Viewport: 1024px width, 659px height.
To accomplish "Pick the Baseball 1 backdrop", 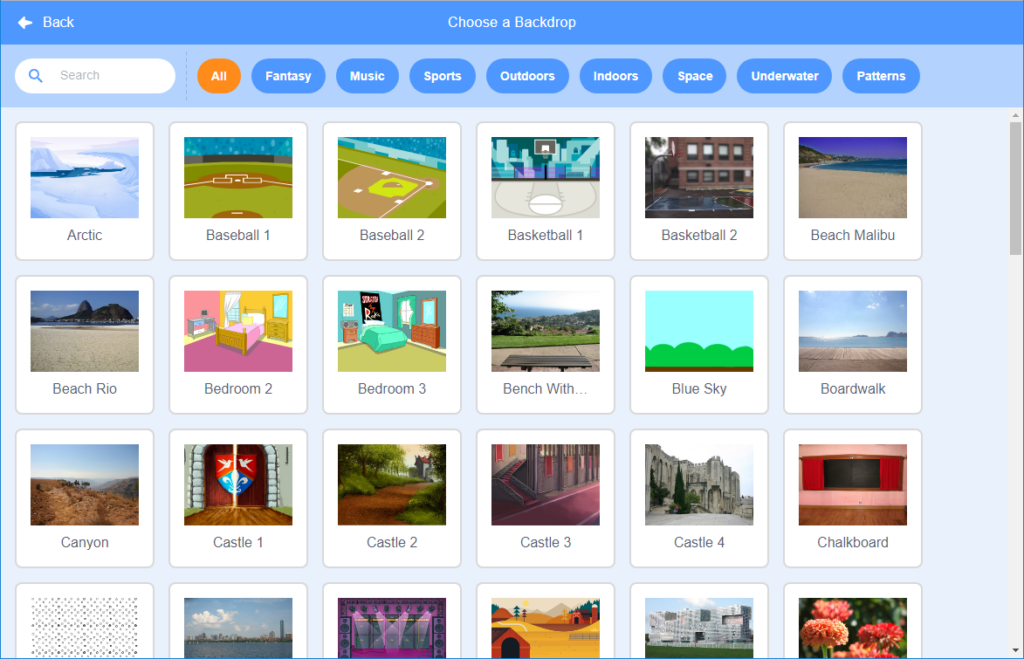I will 238,191.
